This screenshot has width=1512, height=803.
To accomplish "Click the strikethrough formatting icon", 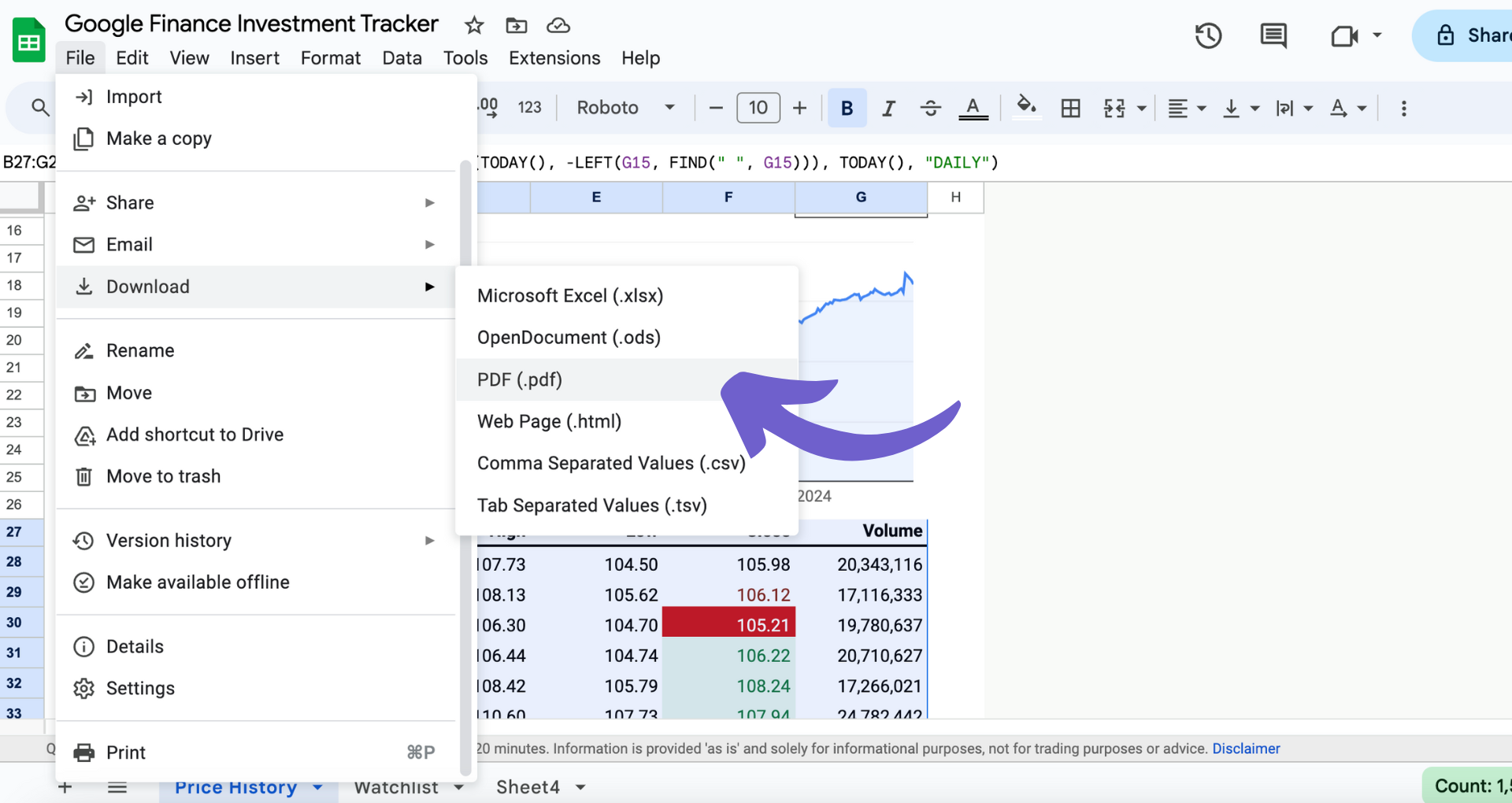I will 930,108.
